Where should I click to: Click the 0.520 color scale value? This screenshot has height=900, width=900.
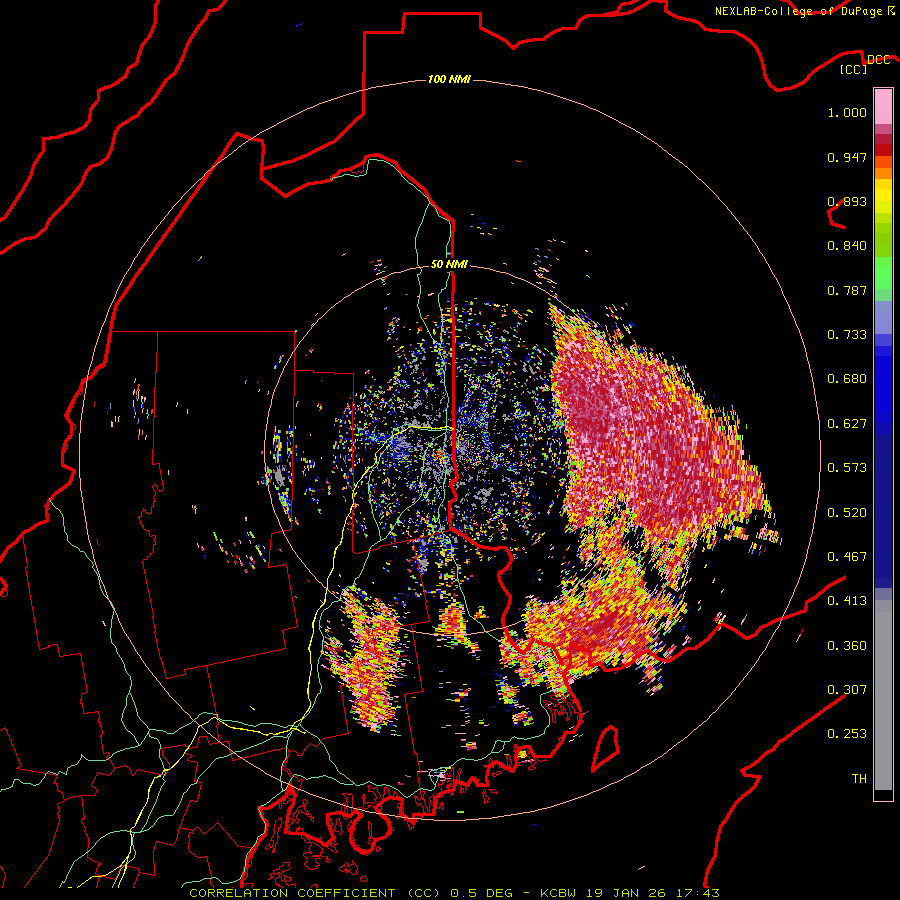847,513
